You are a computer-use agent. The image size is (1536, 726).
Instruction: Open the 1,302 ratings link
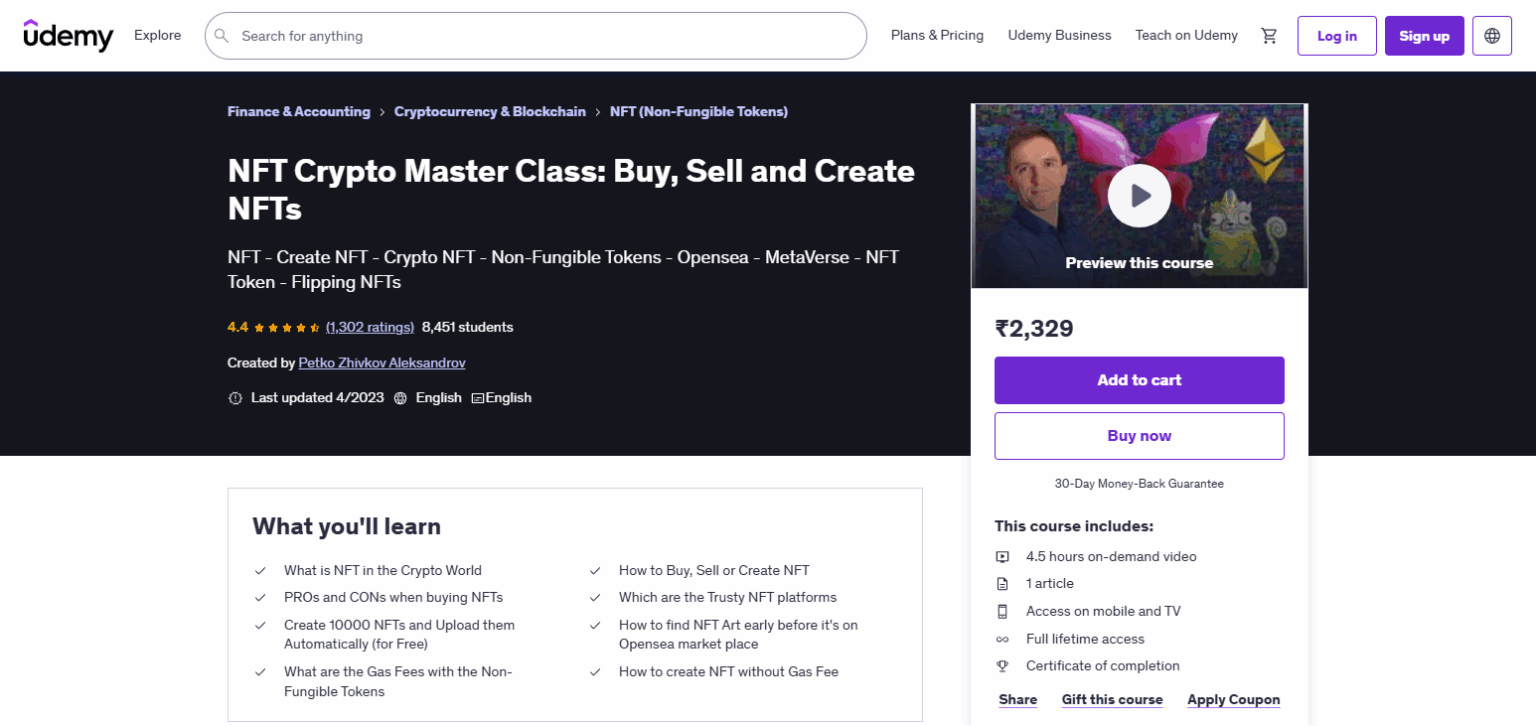[x=370, y=327]
